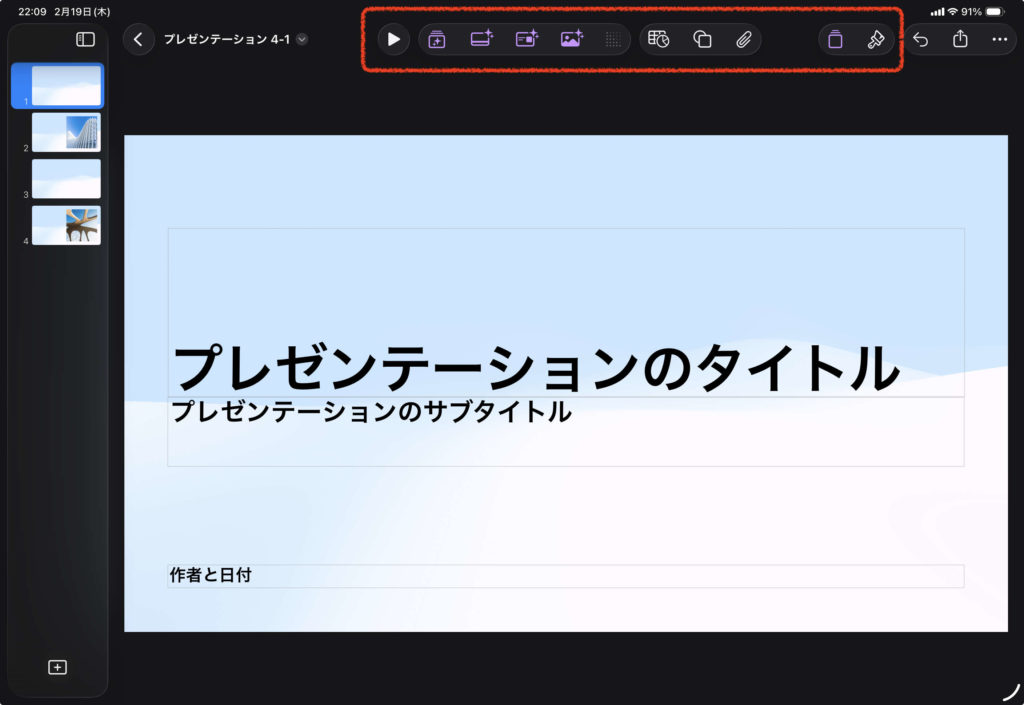This screenshot has width=1024, height=705.
Task: Tap the first purple sparkle slide-stack icon
Action: pos(437,39)
